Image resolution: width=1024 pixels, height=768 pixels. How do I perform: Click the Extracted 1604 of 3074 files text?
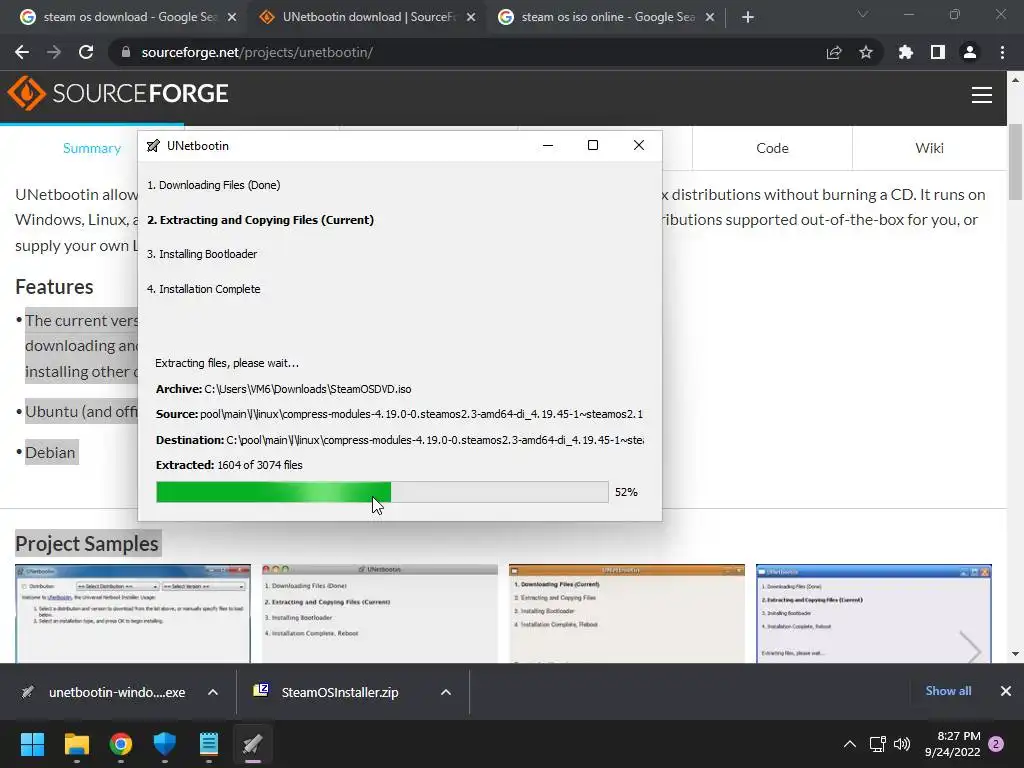(229, 465)
